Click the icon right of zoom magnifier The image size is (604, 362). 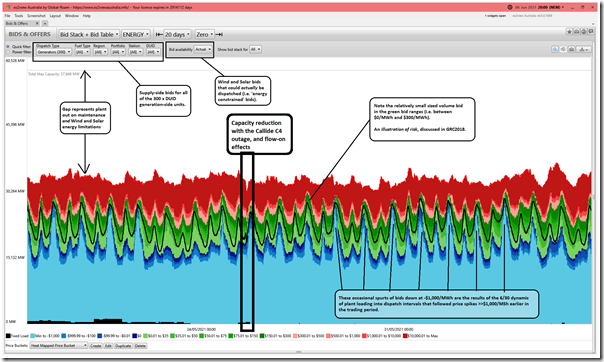tap(563, 49)
